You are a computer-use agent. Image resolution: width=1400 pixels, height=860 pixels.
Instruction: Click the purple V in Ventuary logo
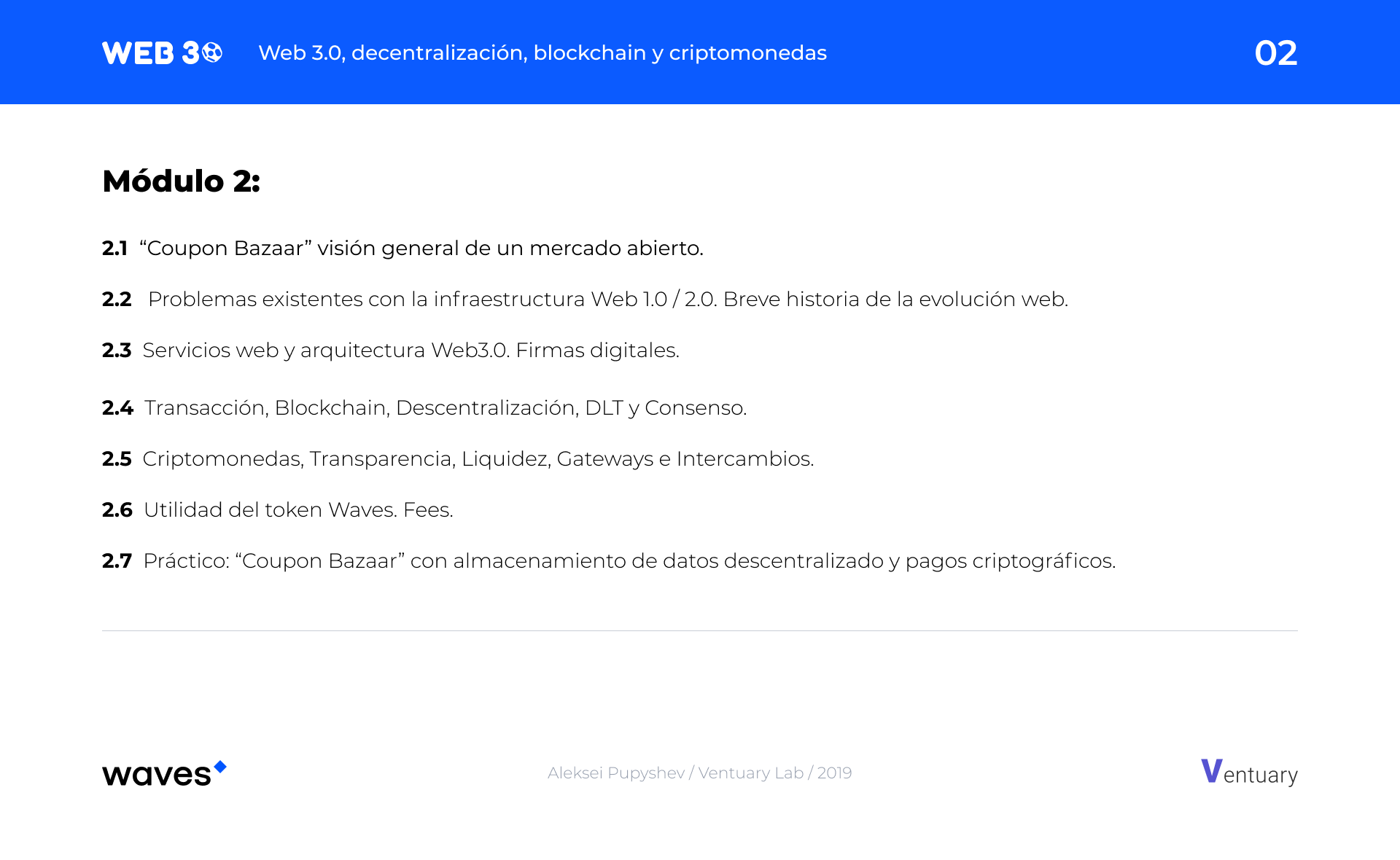click(x=1211, y=770)
